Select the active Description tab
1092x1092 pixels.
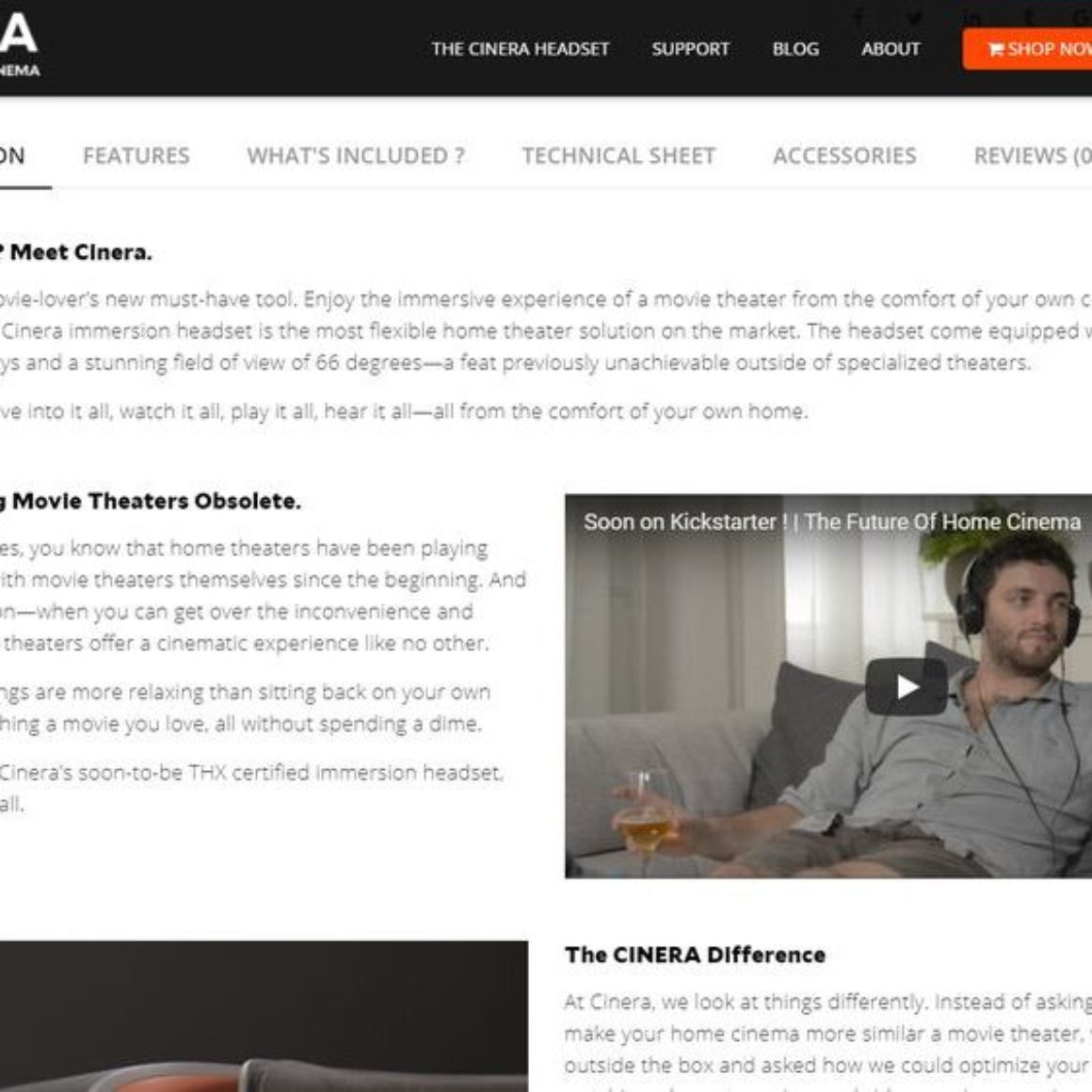[12, 155]
